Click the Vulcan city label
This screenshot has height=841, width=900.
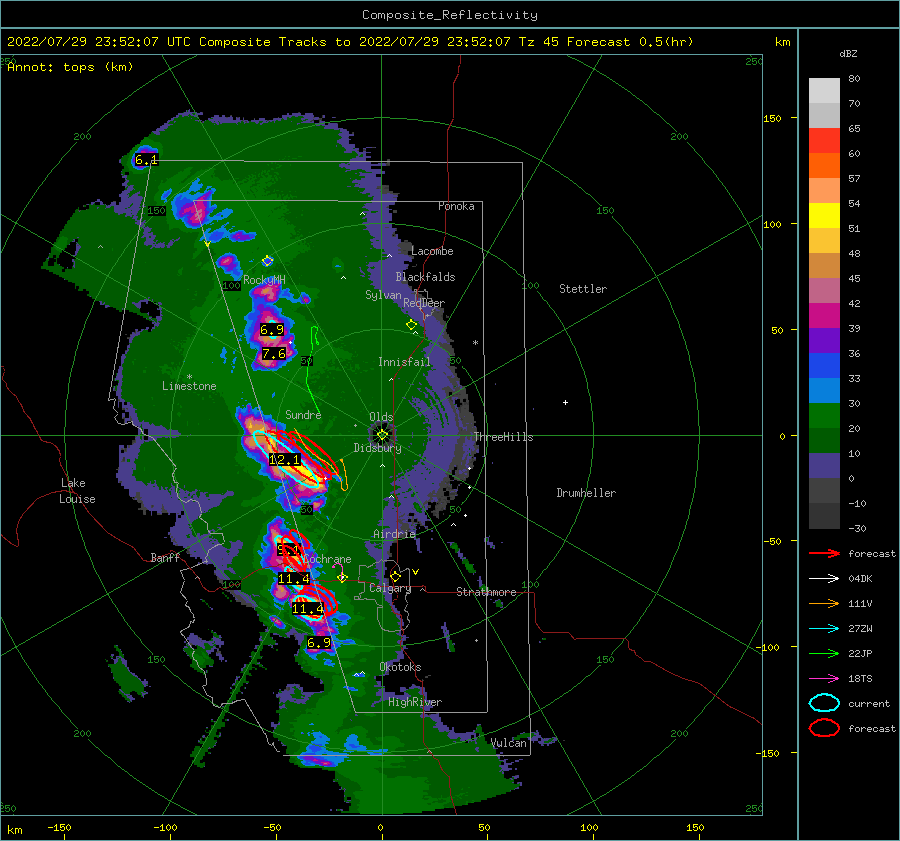pos(509,743)
